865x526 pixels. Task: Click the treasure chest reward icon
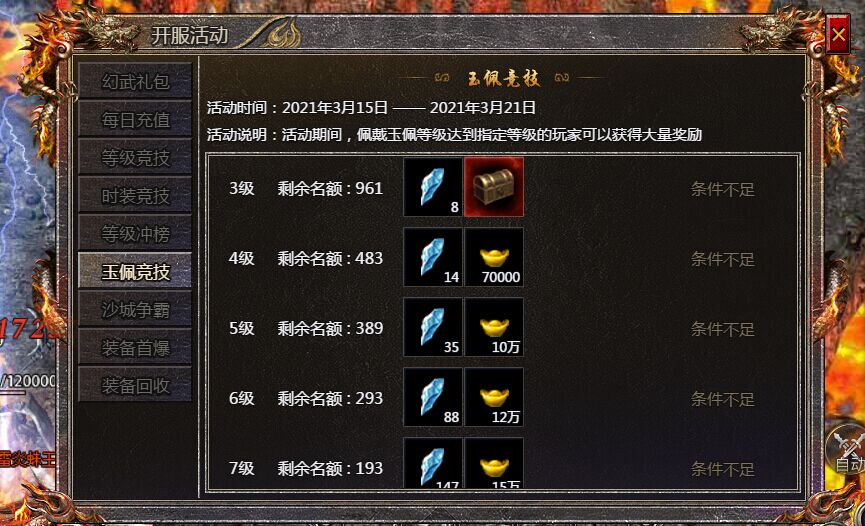(x=494, y=187)
